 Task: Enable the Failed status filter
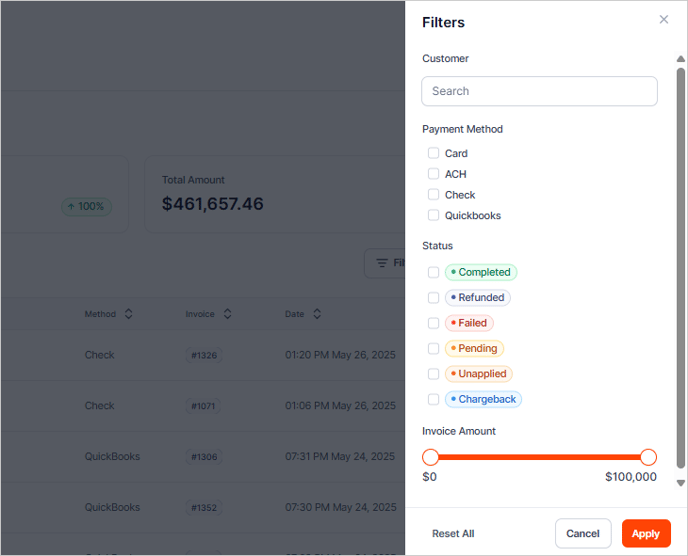434,323
